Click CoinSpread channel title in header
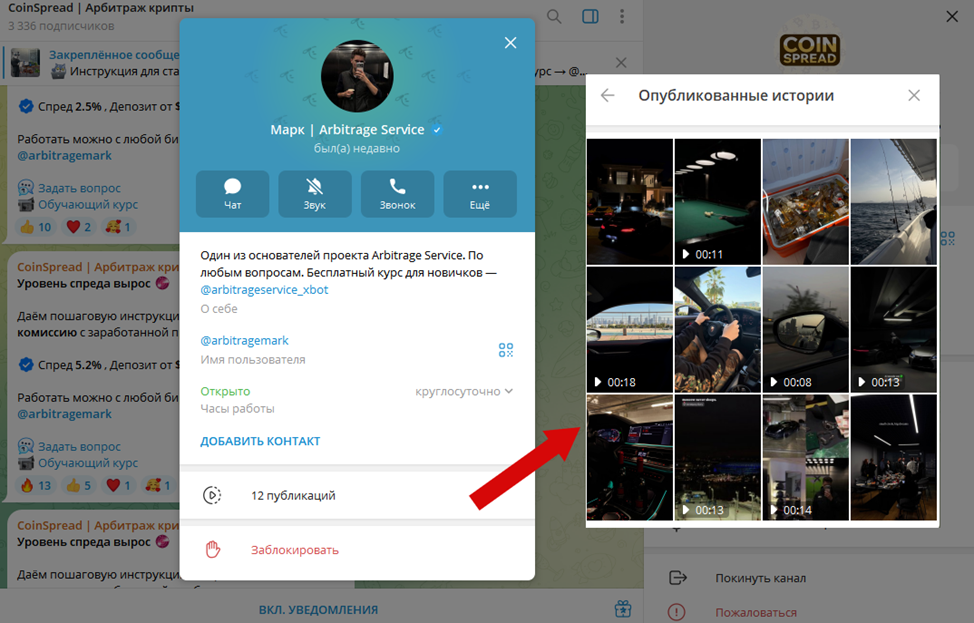Screen dimensions: 974x623 pos(101,8)
